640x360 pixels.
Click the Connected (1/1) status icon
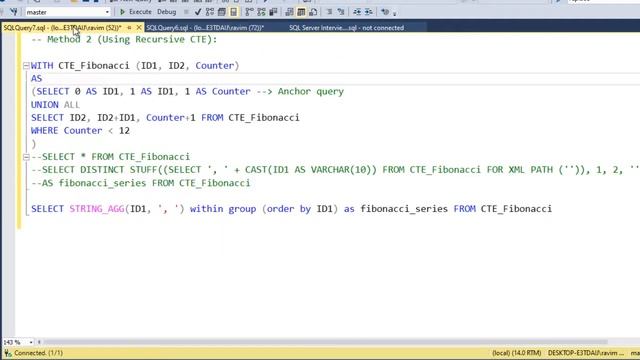[x=8, y=353]
